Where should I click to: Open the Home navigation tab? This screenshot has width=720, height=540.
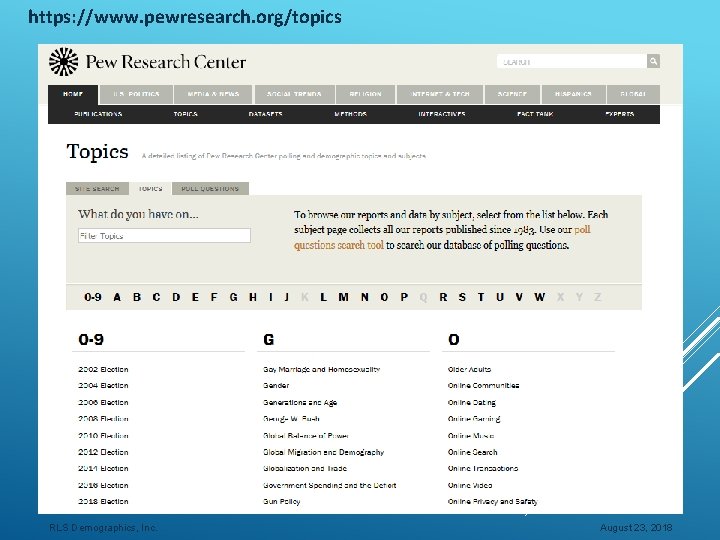73,94
